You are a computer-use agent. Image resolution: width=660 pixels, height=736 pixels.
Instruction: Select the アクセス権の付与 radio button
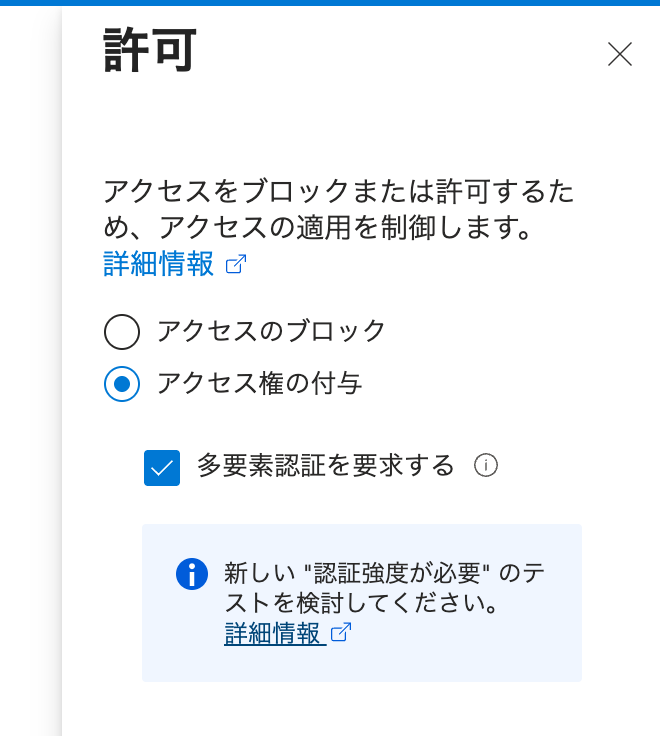(x=122, y=383)
